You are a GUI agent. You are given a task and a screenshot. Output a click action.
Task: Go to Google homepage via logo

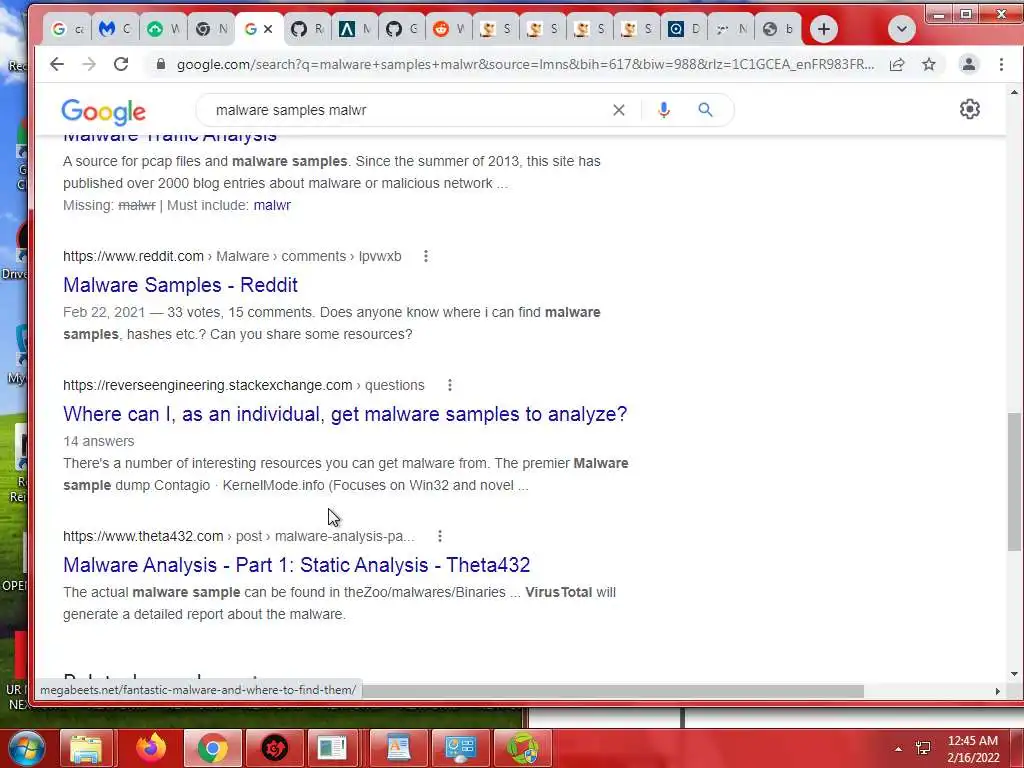point(103,112)
